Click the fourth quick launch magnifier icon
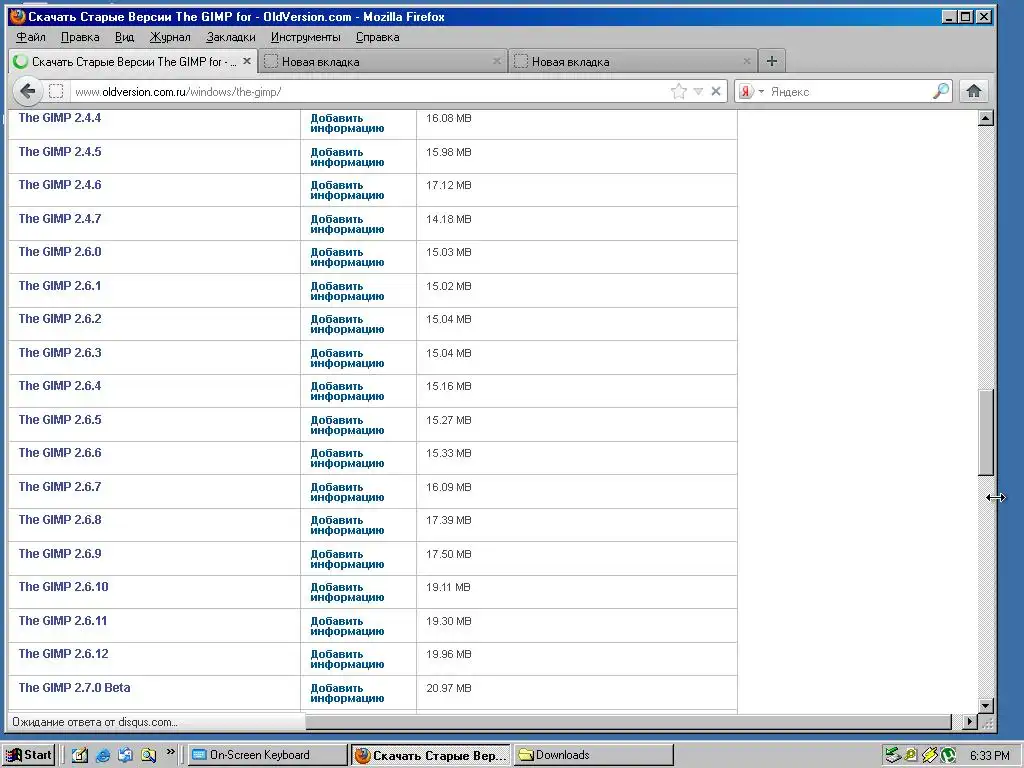The width and height of the screenshot is (1024, 768). [149, 756]
